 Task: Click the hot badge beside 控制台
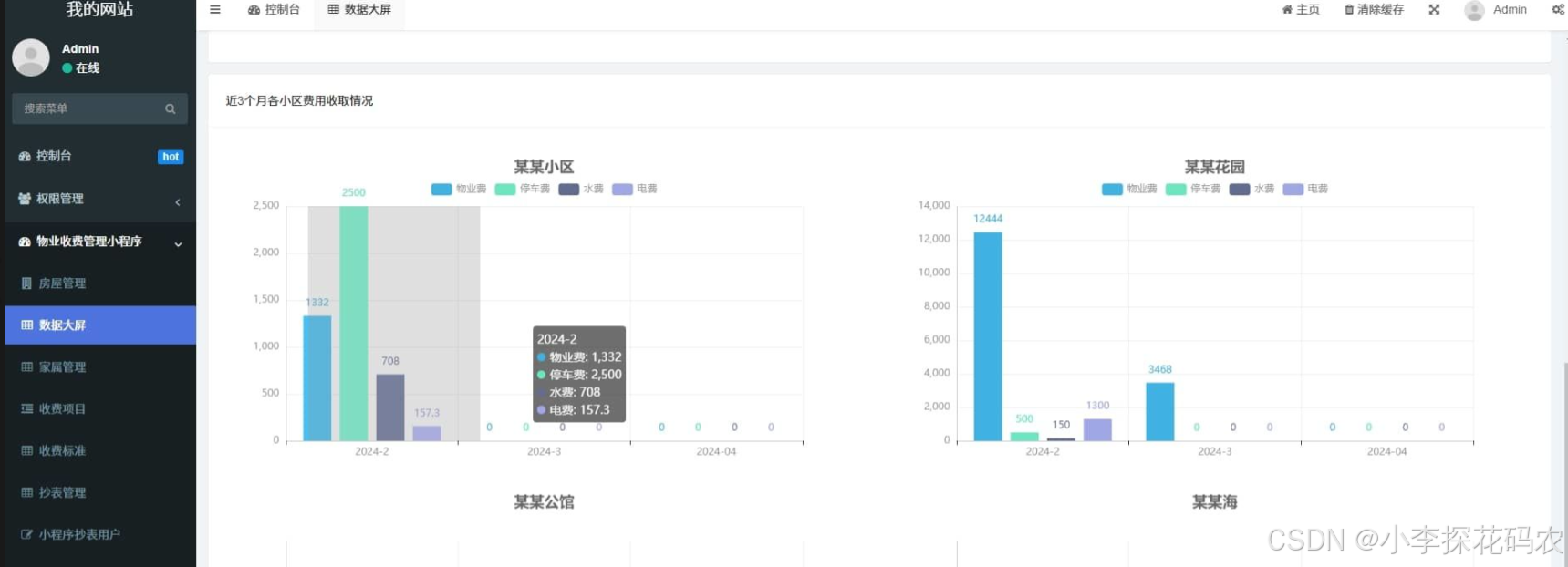(171, 157)
